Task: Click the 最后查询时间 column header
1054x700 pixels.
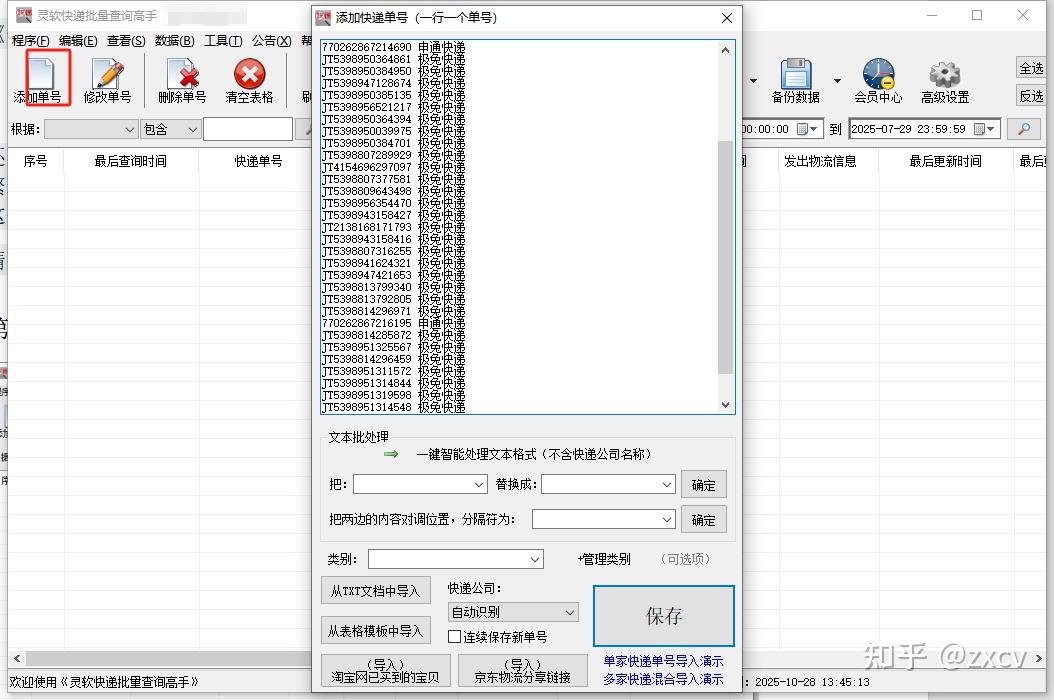Action: [130, 161]
